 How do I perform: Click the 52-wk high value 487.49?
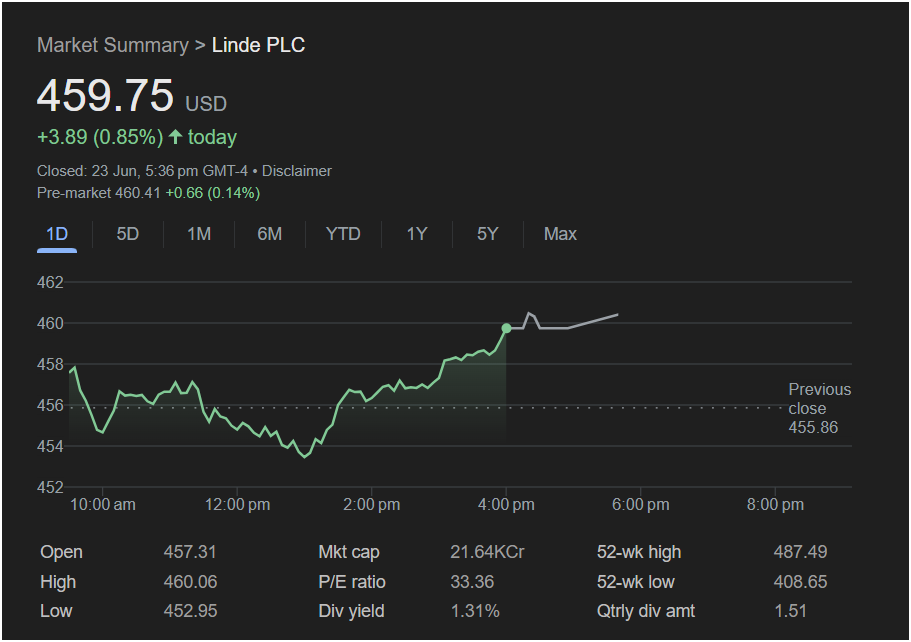pyautogui.click(x=800, y=552)
